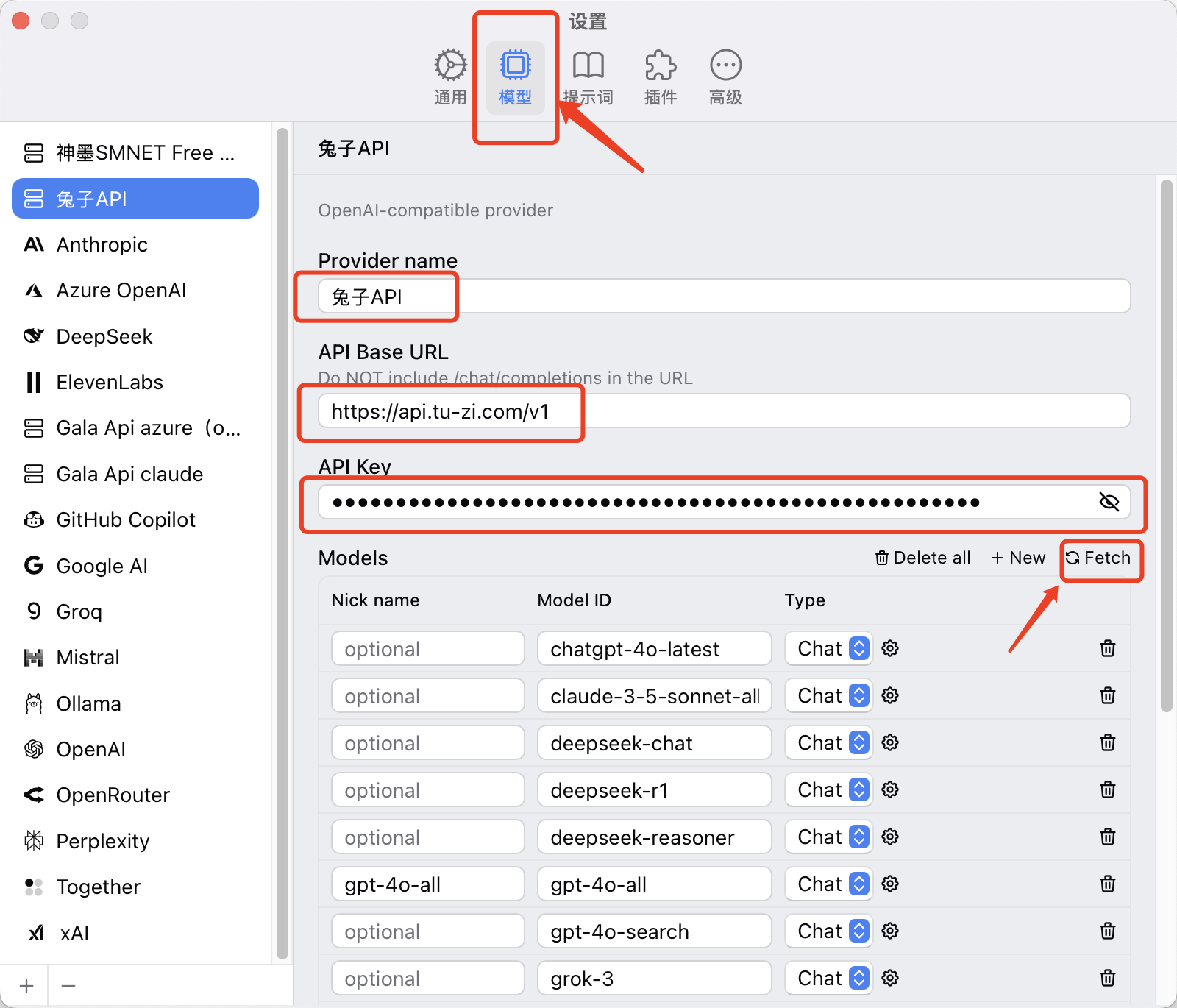Select Gala Api azure provider
The width and height of the screenshot is (1177, 1008).
(x=135, y=427)
